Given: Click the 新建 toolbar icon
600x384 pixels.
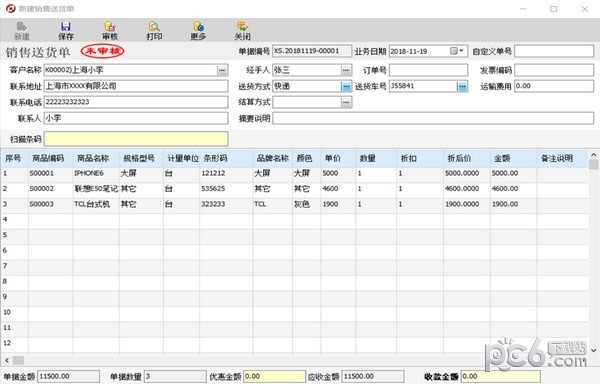Looking at the screenshot, I should pyautogui.click(x=22, y=31).
